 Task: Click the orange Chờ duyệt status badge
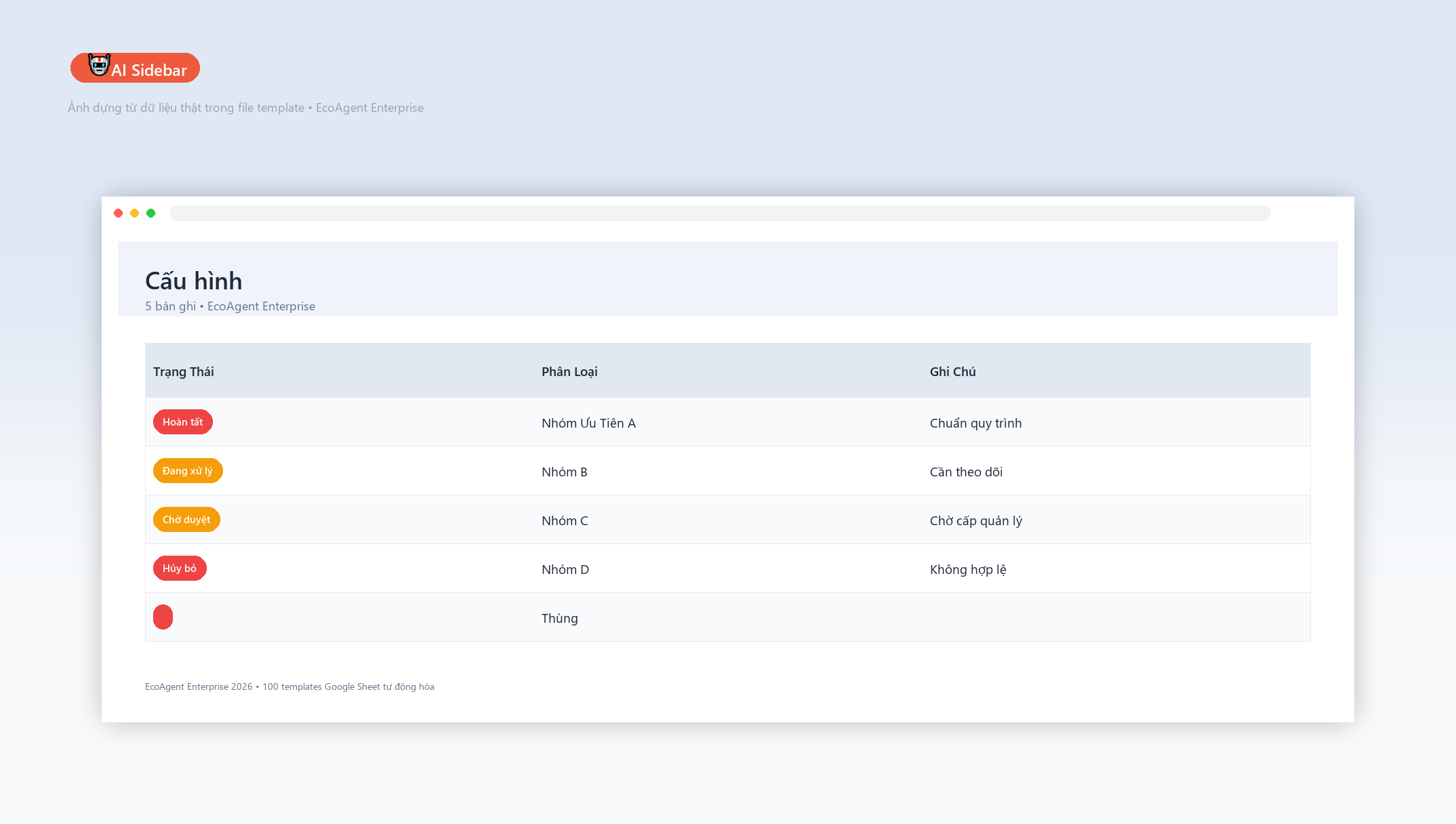[x=186, y=519]
